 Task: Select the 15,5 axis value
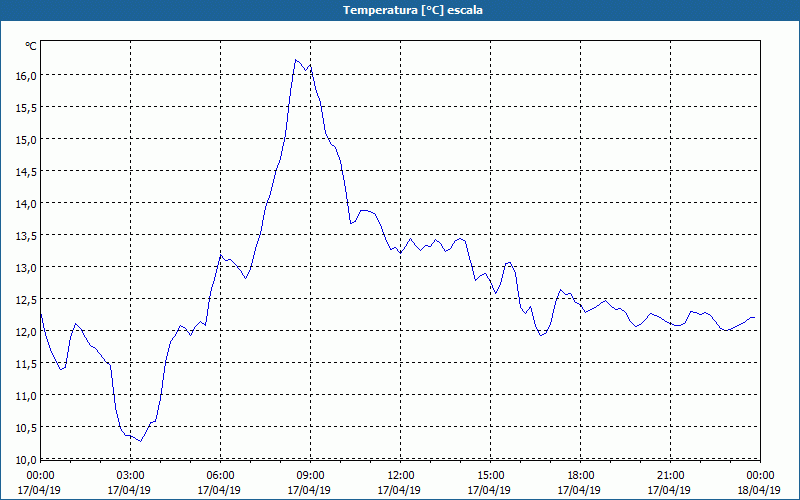pos(27,107)
